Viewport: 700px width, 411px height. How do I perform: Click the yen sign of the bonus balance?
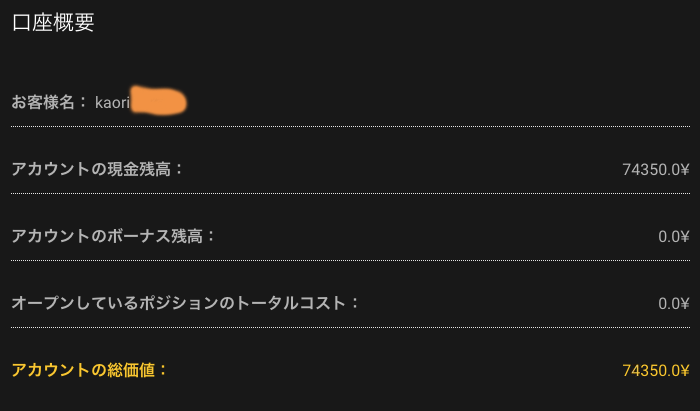(684, 237)
